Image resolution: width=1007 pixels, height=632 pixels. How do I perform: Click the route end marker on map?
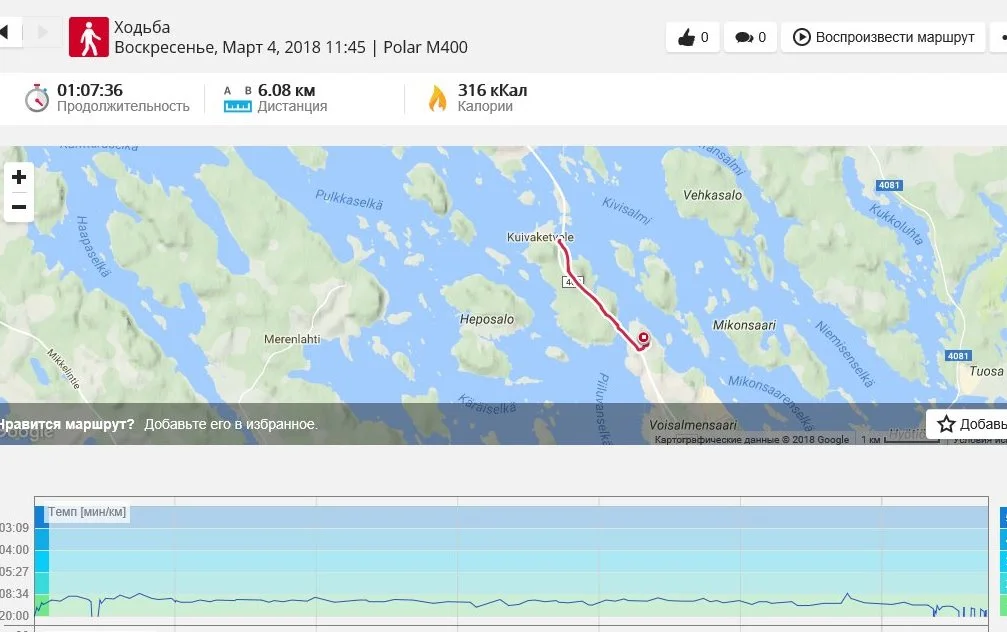coord(643,338)
